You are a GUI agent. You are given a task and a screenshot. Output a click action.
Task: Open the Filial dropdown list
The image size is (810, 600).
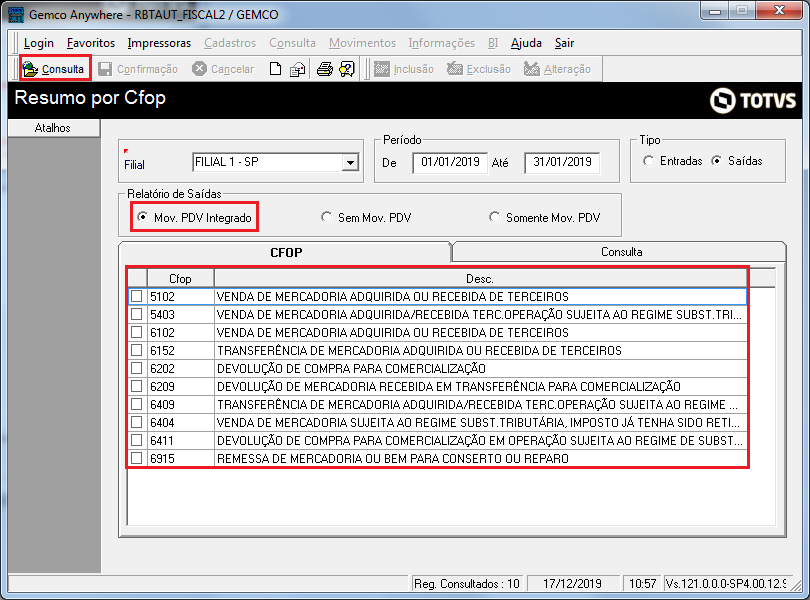(x=350, y=162)
